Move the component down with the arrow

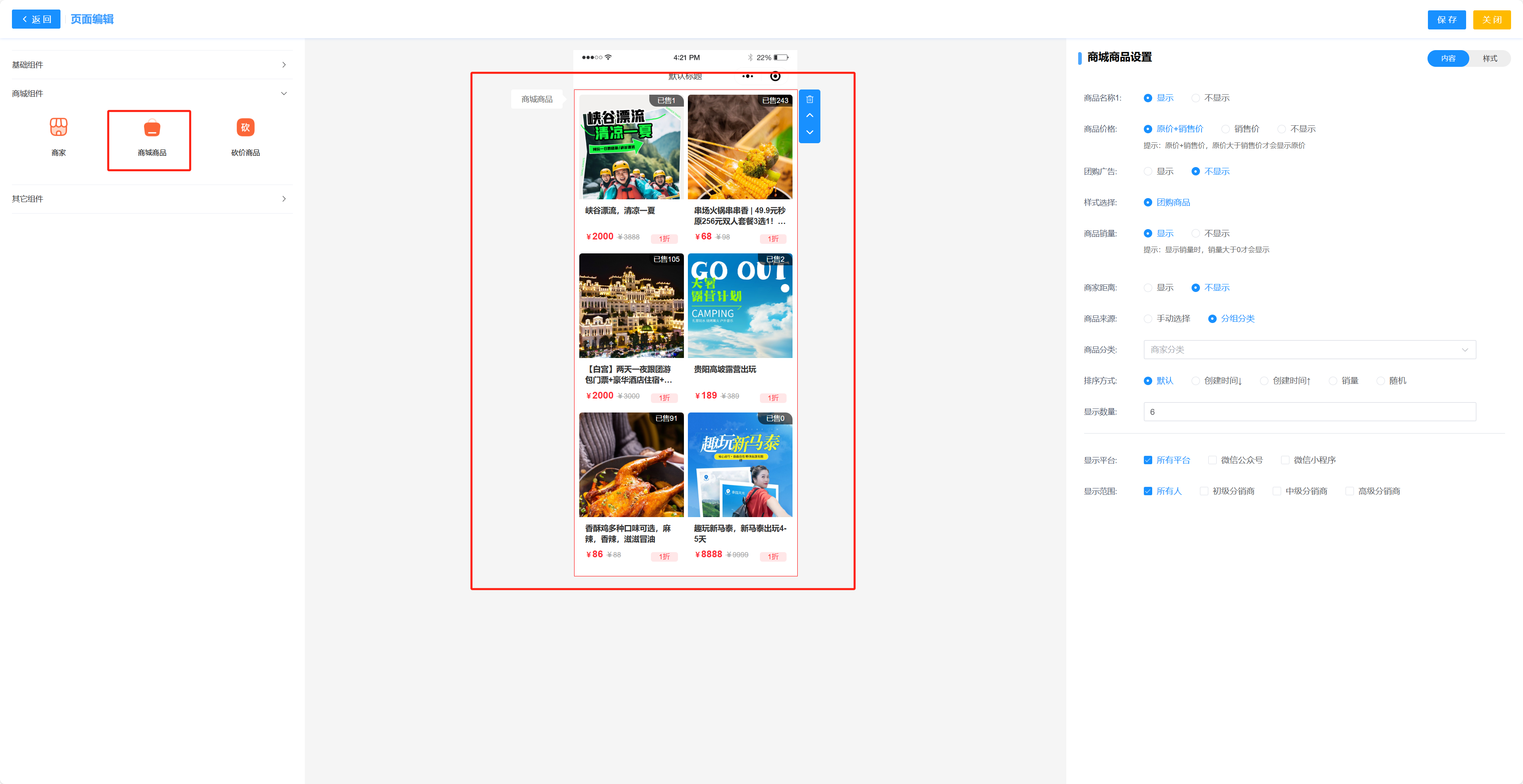pos(809,132)
